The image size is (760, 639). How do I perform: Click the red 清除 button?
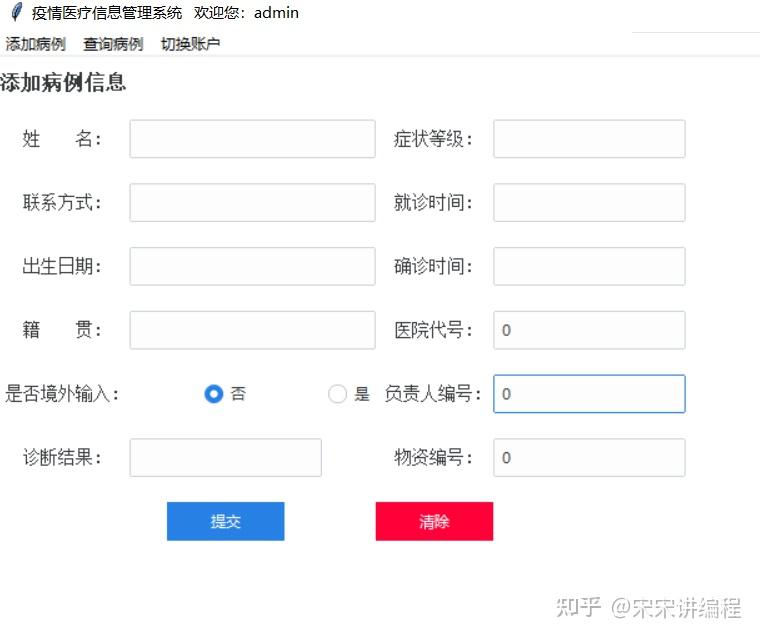434,521
